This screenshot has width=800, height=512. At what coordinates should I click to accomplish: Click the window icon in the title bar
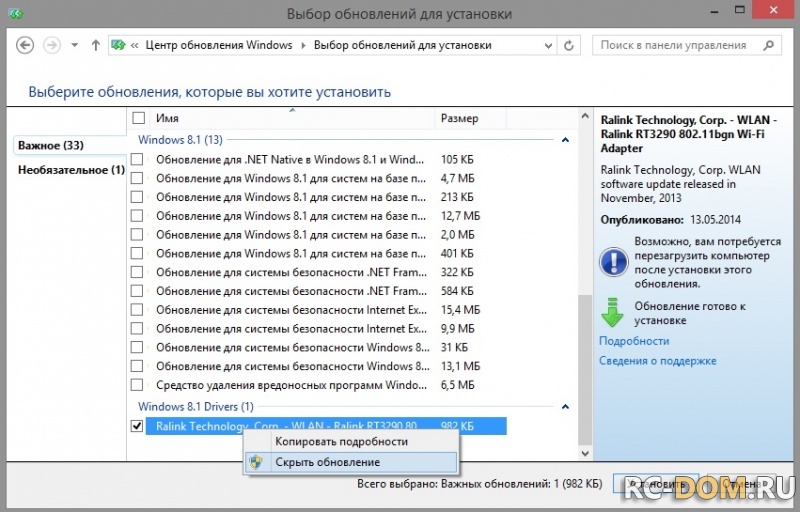[15, 13]
